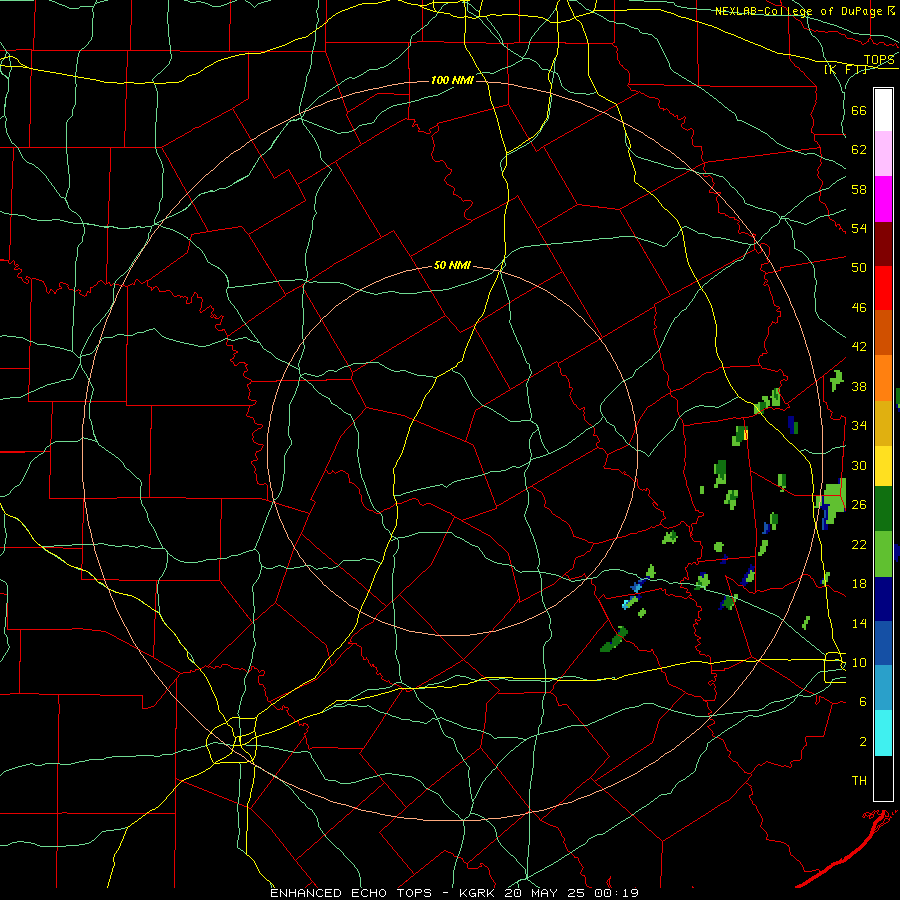Select the dark red legend color band
This screenshot has height=900, width=900.
(883, 244)
